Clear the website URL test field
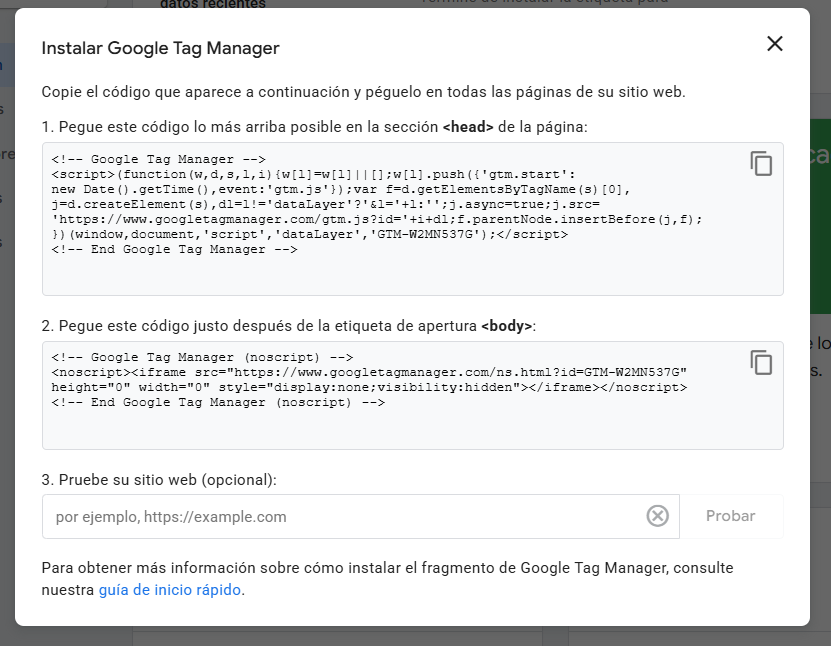The height and width of the screenshot is (646, 831). pos(657,516)
